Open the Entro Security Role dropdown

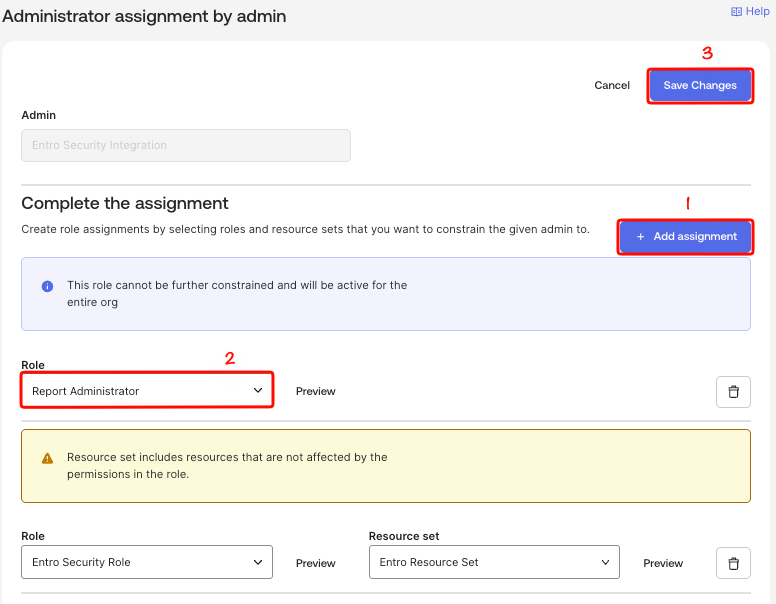click(147, 562)
